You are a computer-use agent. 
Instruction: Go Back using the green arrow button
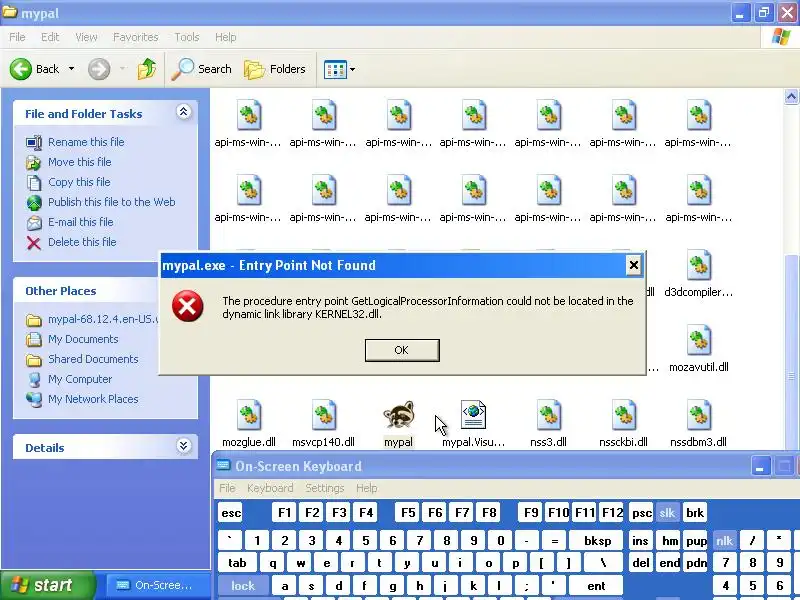click(35, 69)
